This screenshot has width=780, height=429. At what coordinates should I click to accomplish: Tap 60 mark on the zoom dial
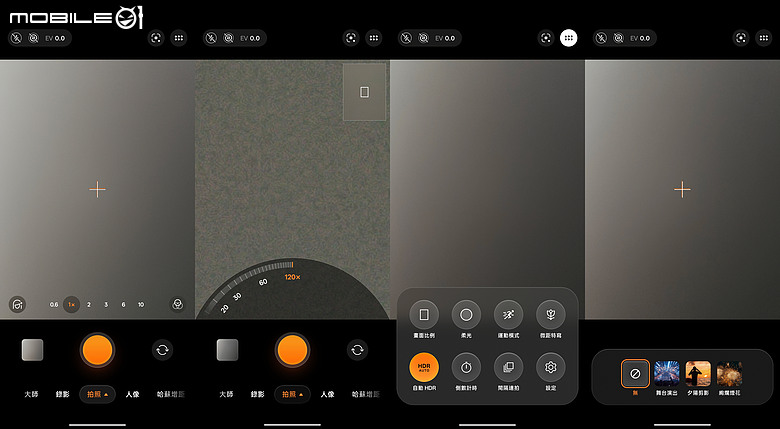[263, 283]
